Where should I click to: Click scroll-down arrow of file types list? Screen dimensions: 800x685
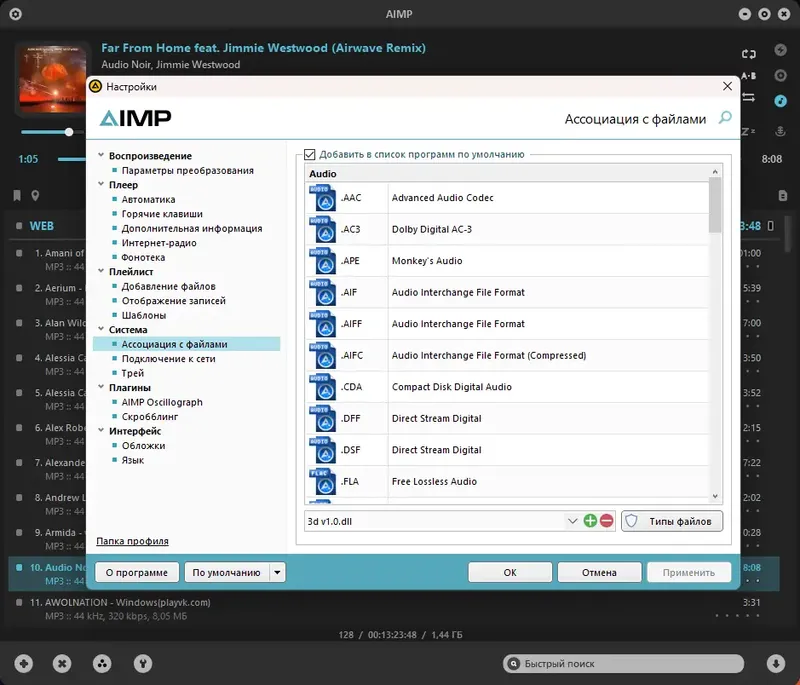[x=715, y=496]
